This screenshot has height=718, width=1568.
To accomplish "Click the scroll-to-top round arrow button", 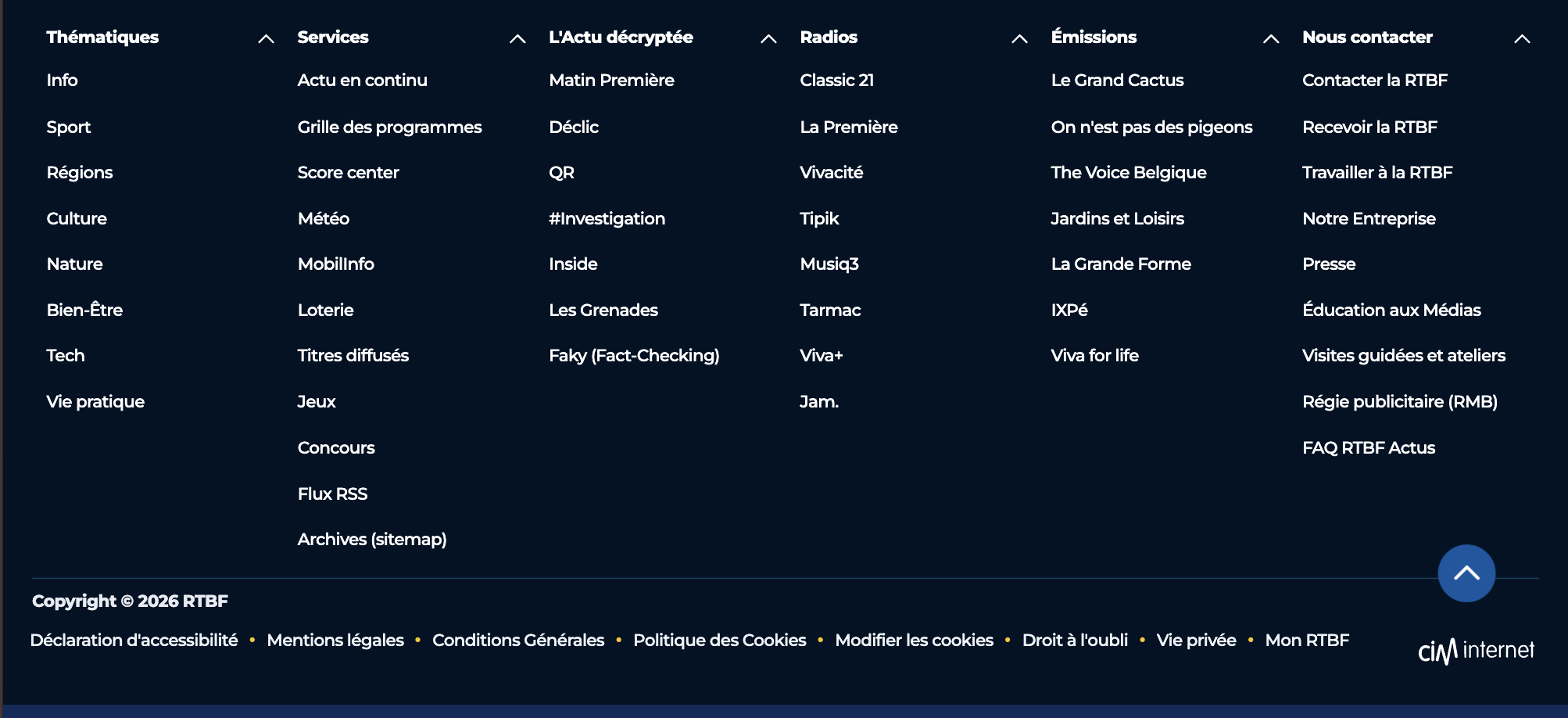I will click(x=1466, y=573).
